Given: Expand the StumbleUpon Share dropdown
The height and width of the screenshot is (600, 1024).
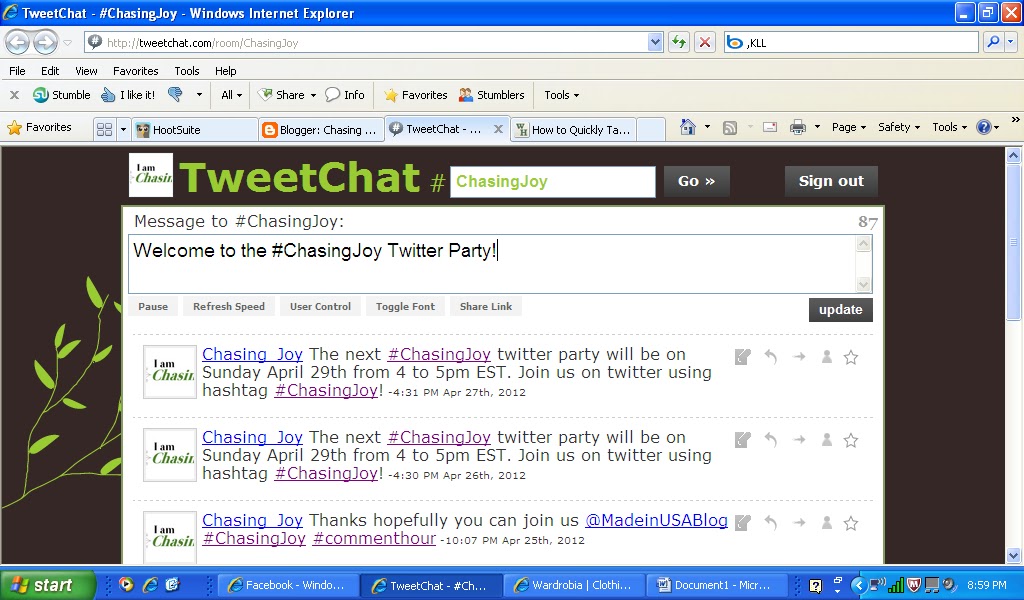Looking at the screenshot, I should click(x=313, y=95).
